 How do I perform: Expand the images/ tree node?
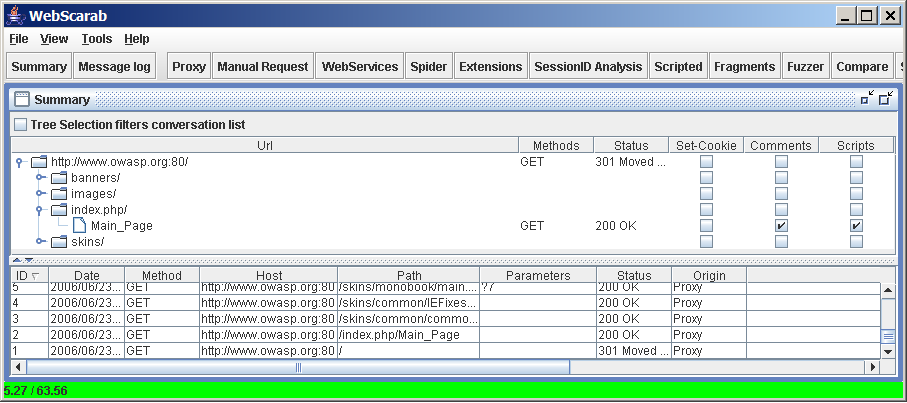[40, 194]
